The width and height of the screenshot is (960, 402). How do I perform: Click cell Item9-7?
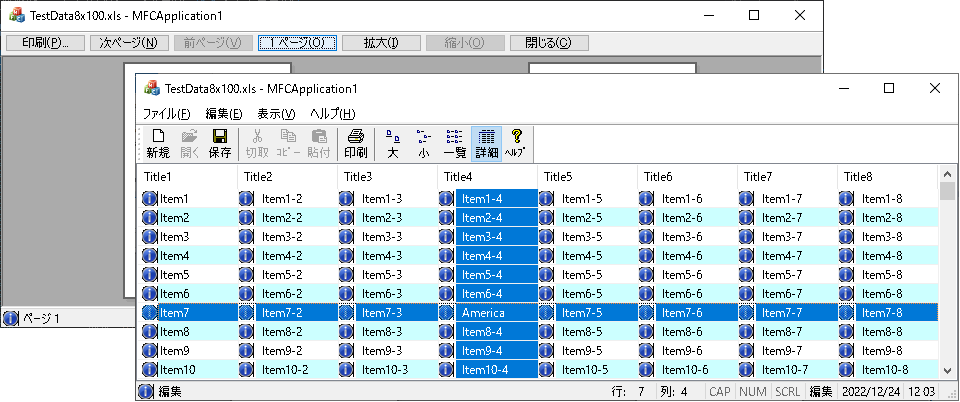[782, 351]
